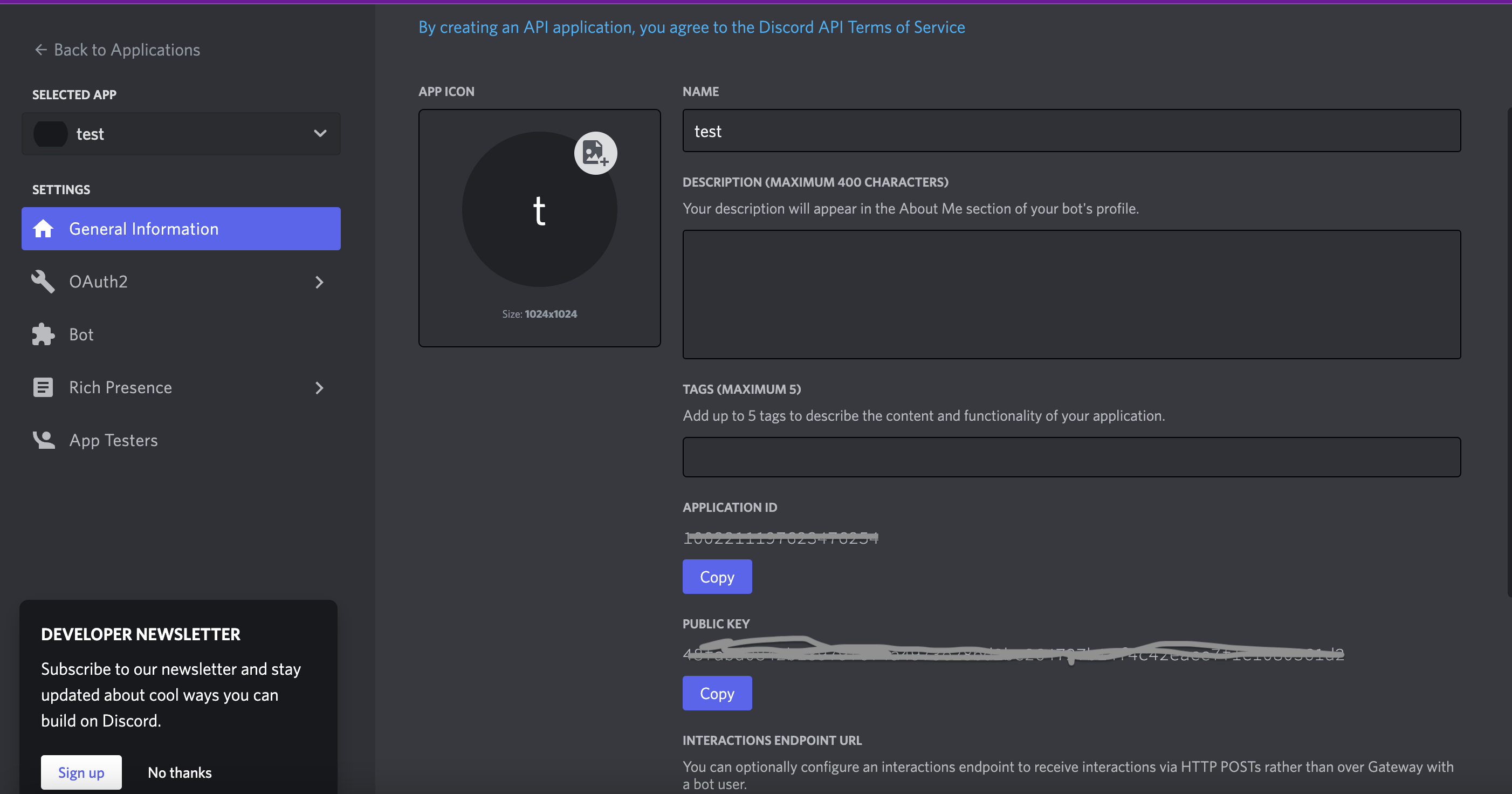Viewport: 1512px width, 794px height.
Task: Focus the Description text area
Action: point(1071,294)
